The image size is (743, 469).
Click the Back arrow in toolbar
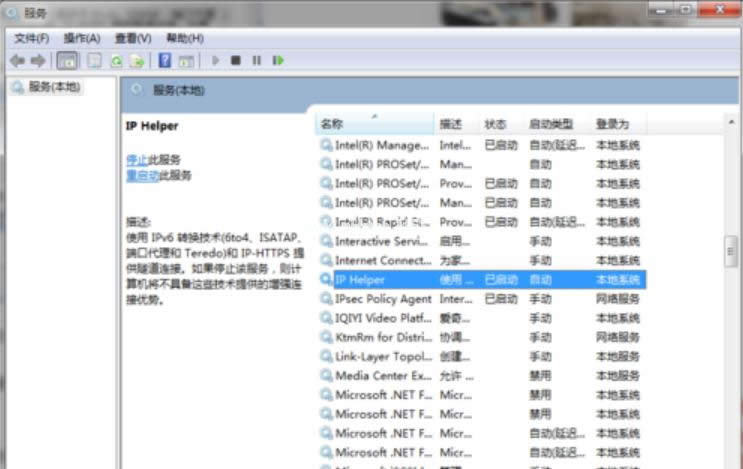click(x=17, y=61)
